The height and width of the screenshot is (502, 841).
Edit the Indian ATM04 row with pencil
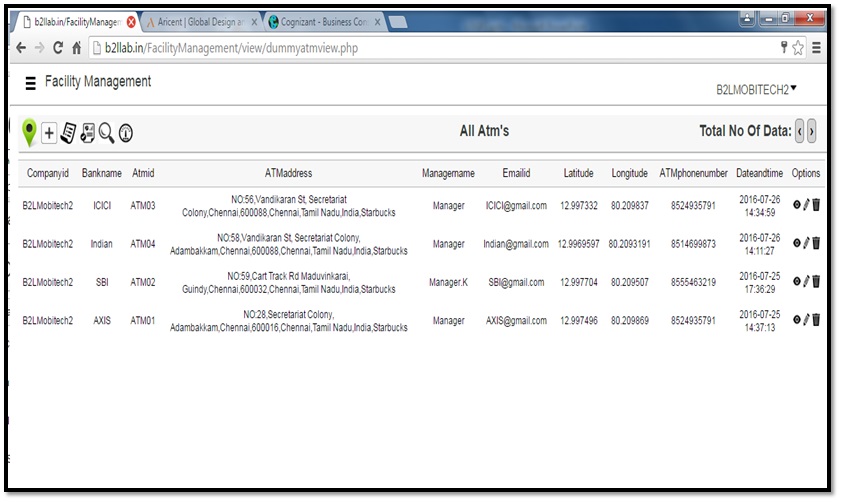806,243
